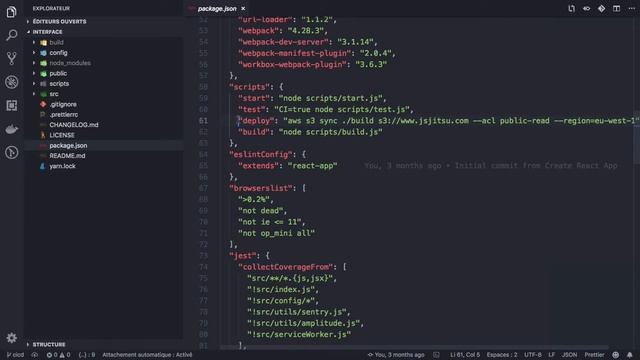Viewport: 640px width, 360px height.
Task: Expand the STRUCTURE outline section
Action: [49, 344]
